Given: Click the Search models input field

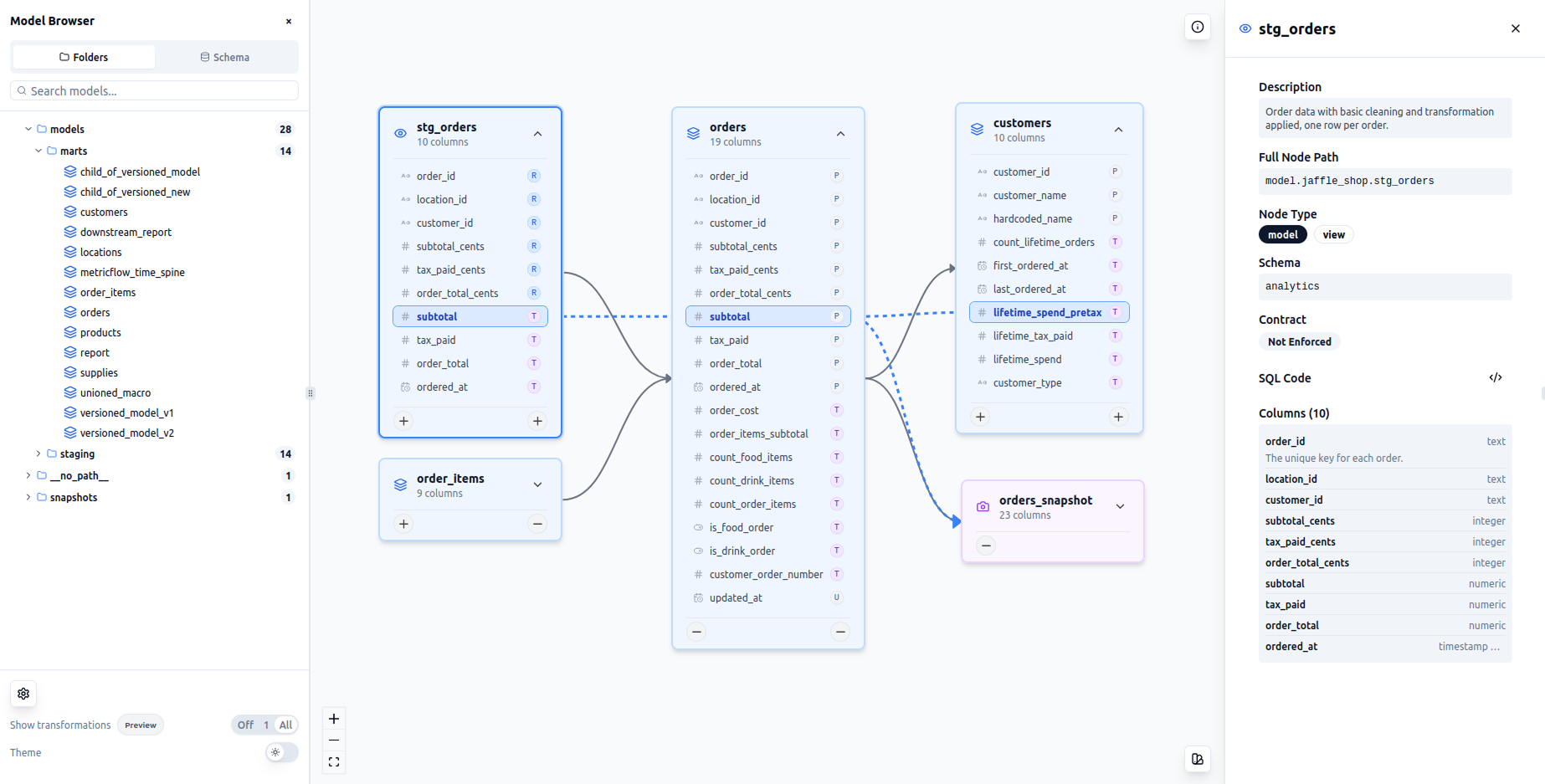Looking at the screenshot, I should point(155,90).
